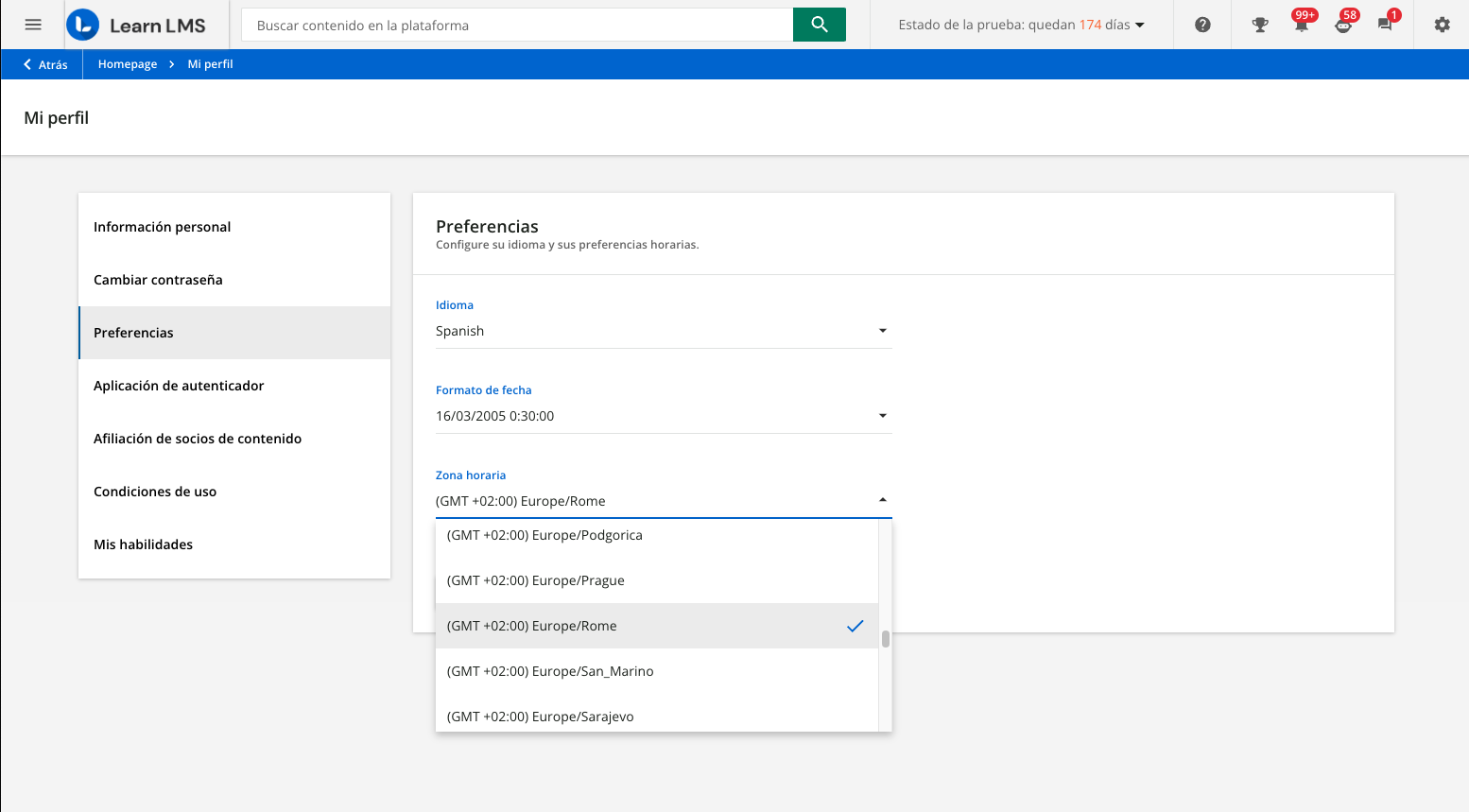The image size is (1469, 812).
Task: Open the Idioma Spanish dropdown
Action: [x=664, y=331]
